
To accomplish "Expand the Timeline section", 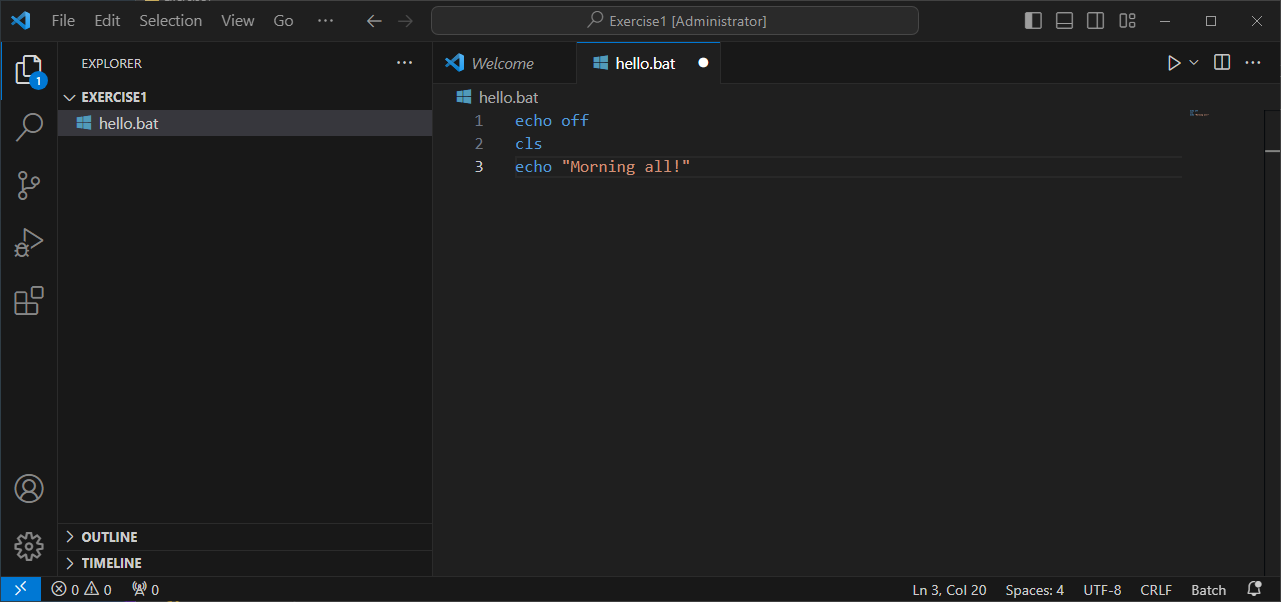I will pos(111,563).
